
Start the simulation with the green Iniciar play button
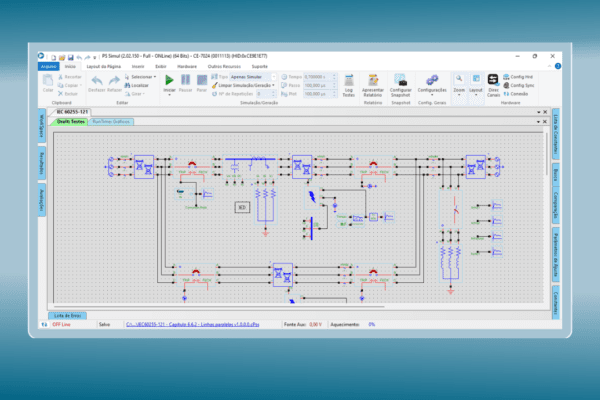coord(169,80)
